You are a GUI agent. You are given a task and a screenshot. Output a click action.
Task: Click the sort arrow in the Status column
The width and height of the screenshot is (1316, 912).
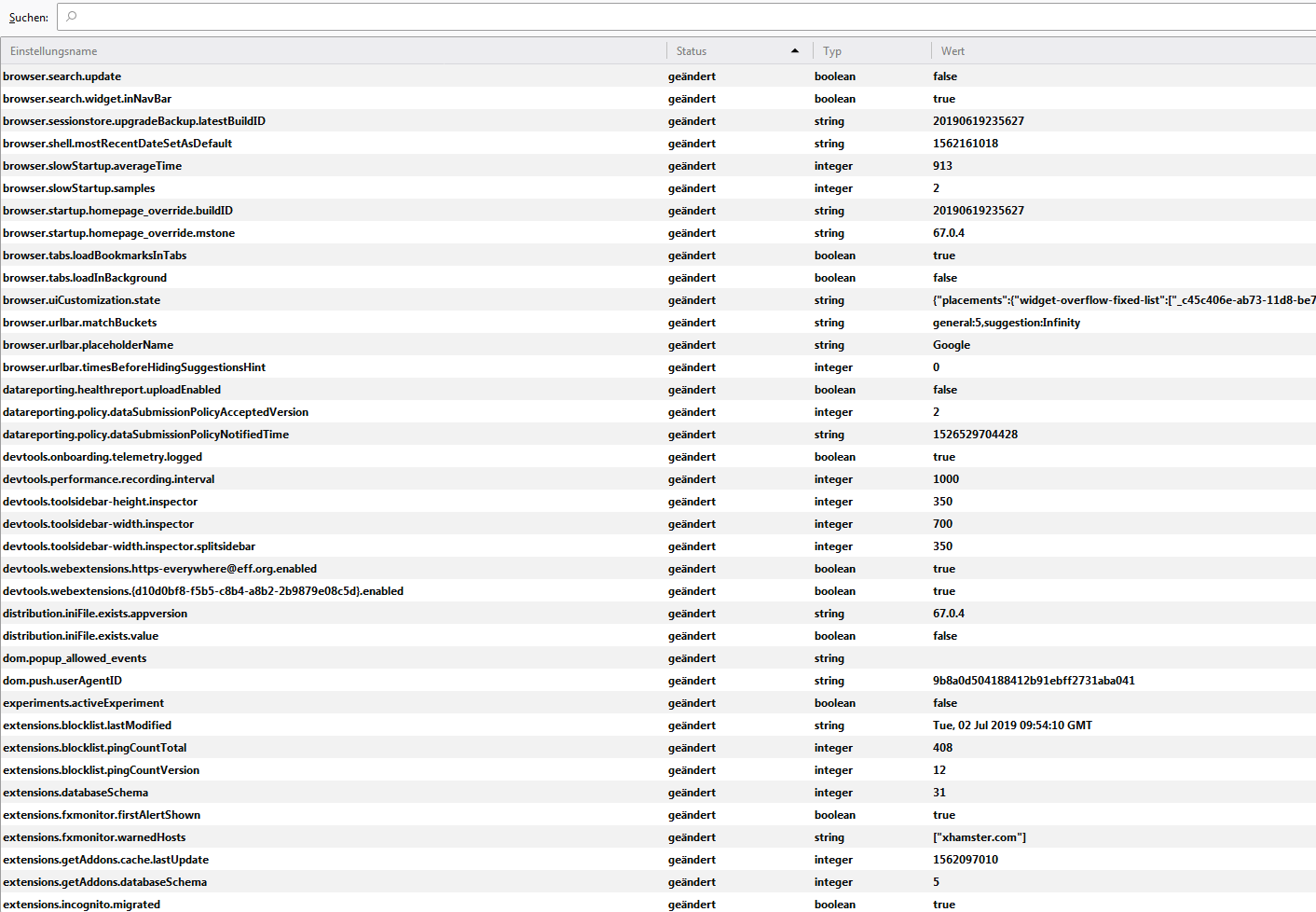pos(794,51)
